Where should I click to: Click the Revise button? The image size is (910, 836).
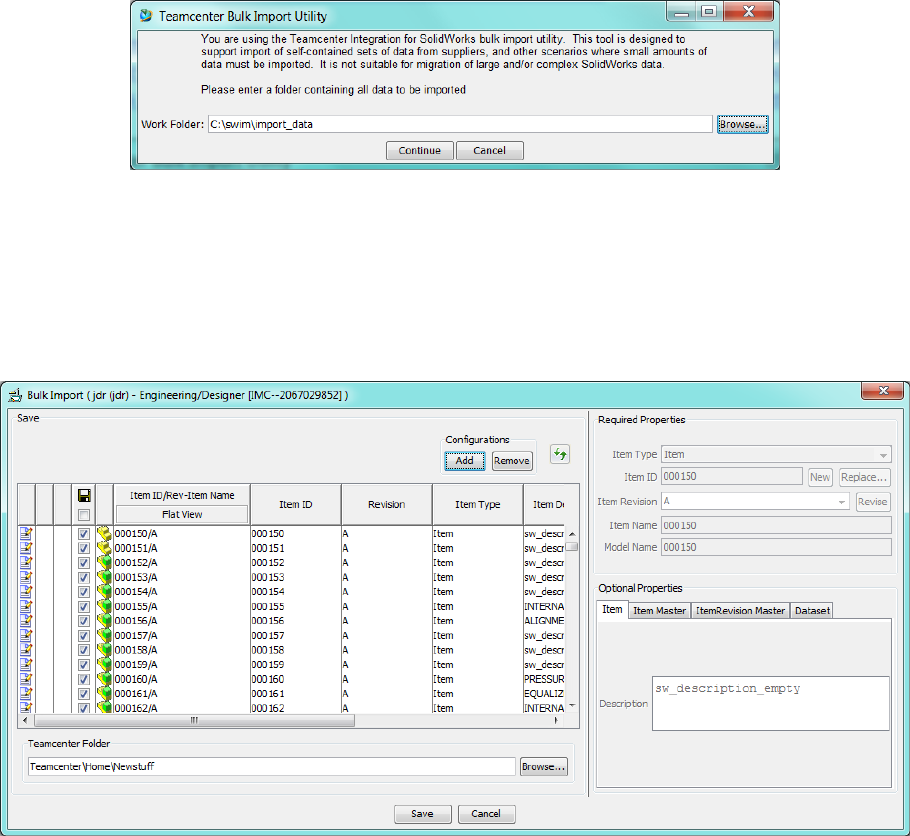coord(873,502)
